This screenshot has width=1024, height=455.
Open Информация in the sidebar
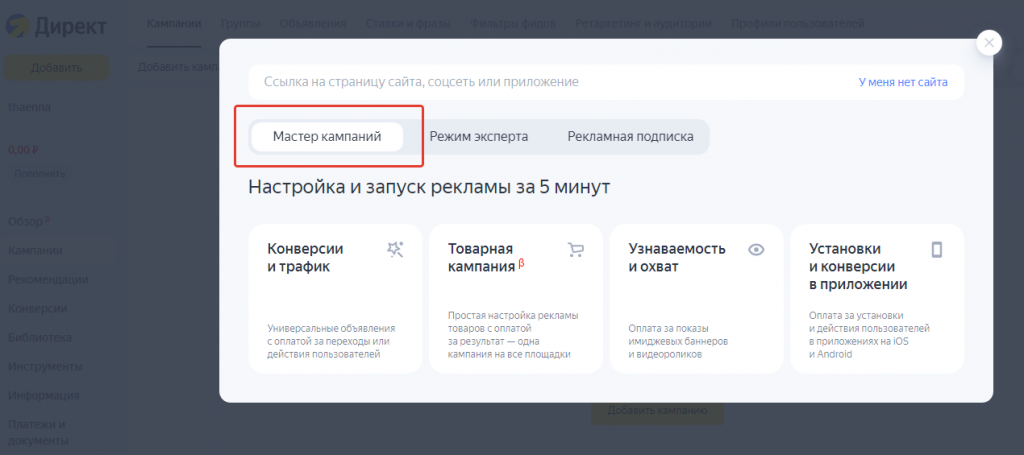pyautogui.click(x=44, y=396)
